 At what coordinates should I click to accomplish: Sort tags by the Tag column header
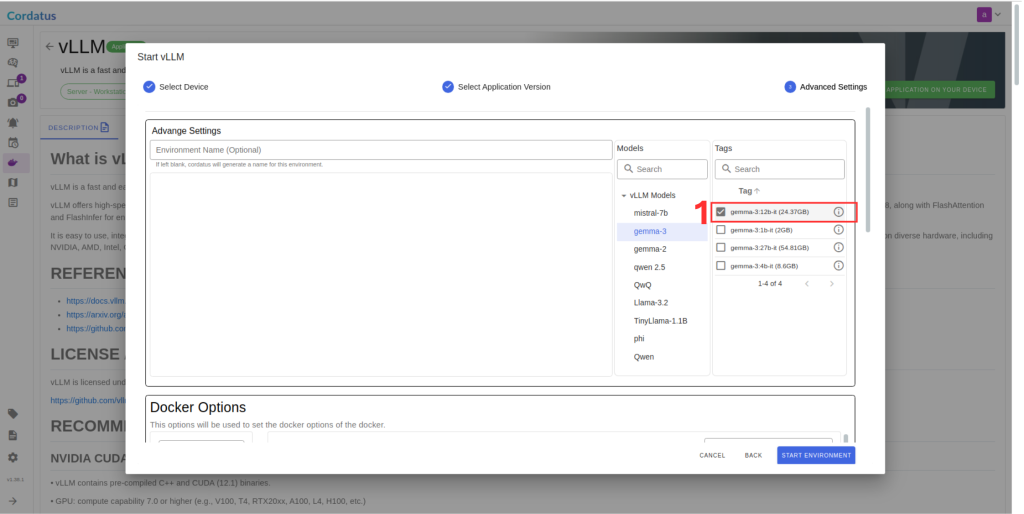click(749, 191)
